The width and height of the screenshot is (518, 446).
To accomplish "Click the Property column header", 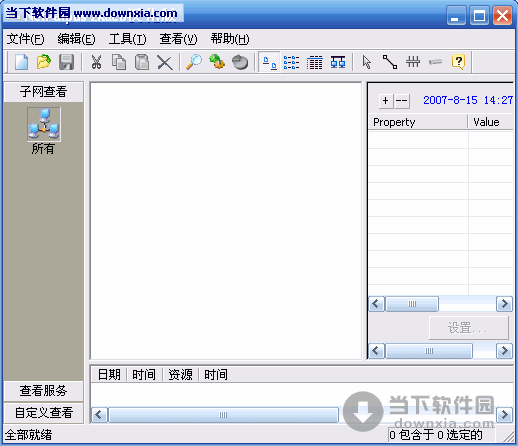I will tap(418, 122).
